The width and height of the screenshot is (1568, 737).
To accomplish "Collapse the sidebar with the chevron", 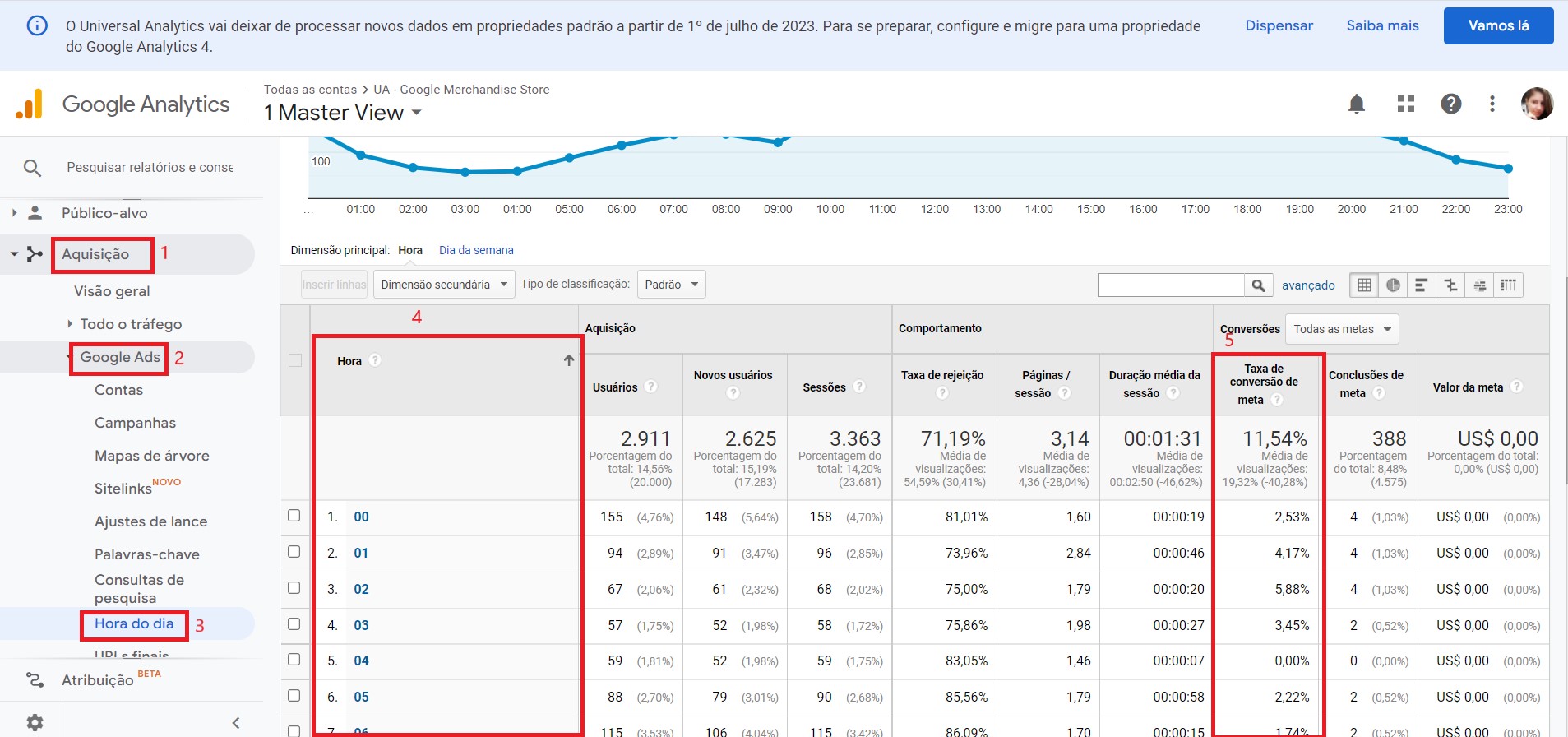I will point(236,723).
